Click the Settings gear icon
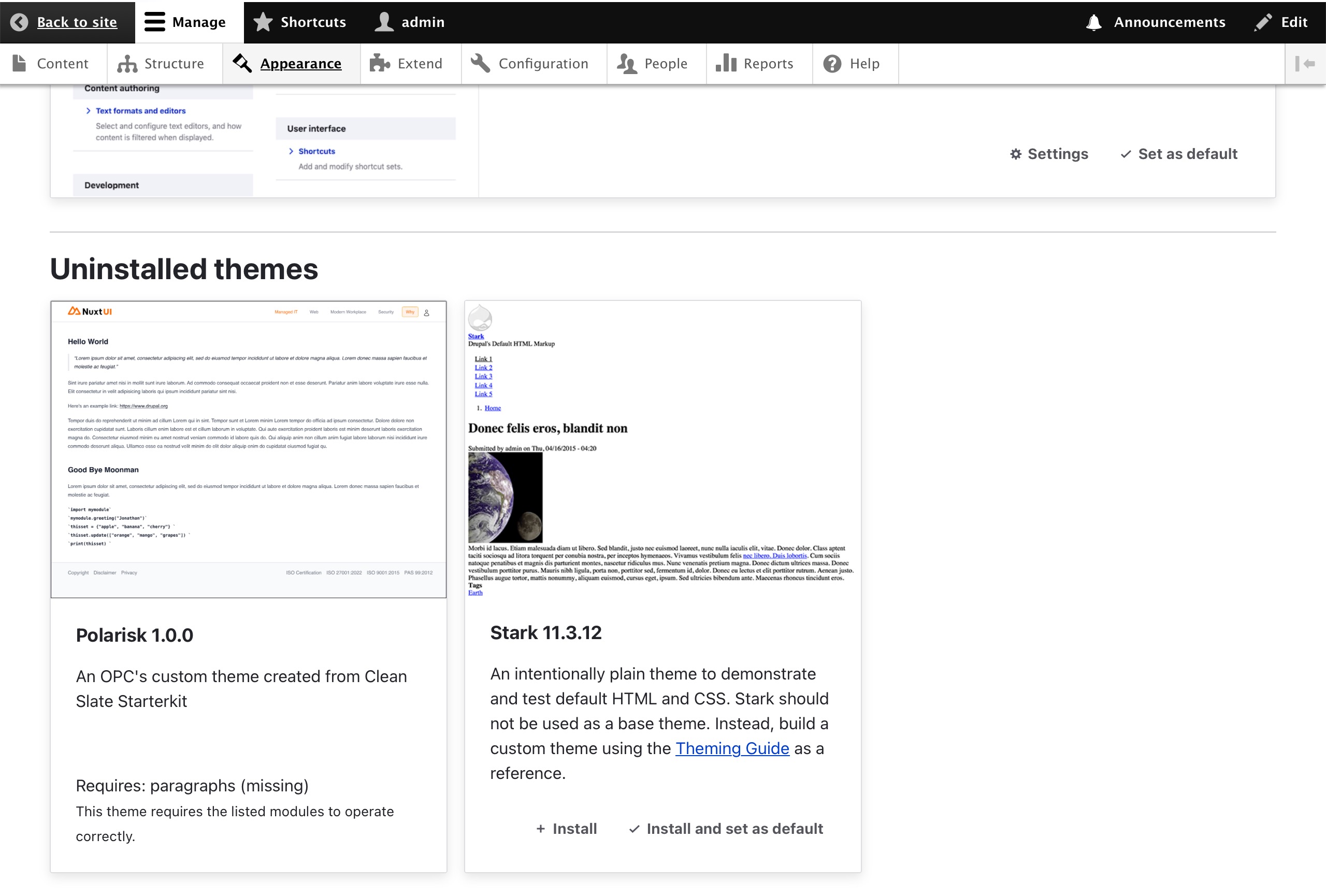1326x896 pixels. (x=1016, y=154)
